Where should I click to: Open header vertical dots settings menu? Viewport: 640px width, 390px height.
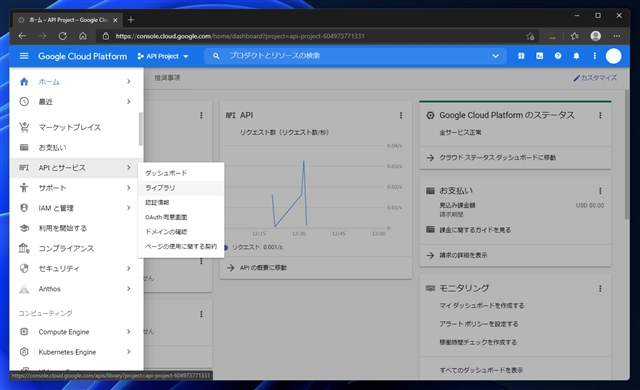click(595, 56)
